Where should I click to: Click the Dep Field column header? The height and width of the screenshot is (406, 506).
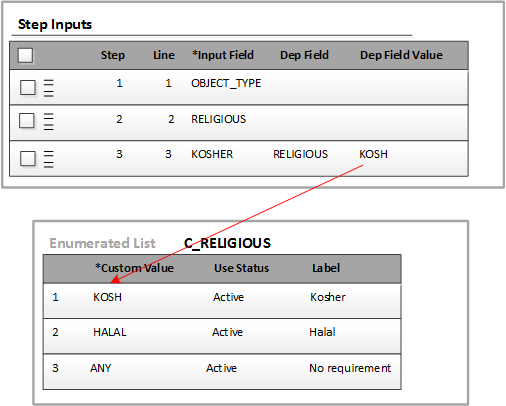click(x=304, y=55)
